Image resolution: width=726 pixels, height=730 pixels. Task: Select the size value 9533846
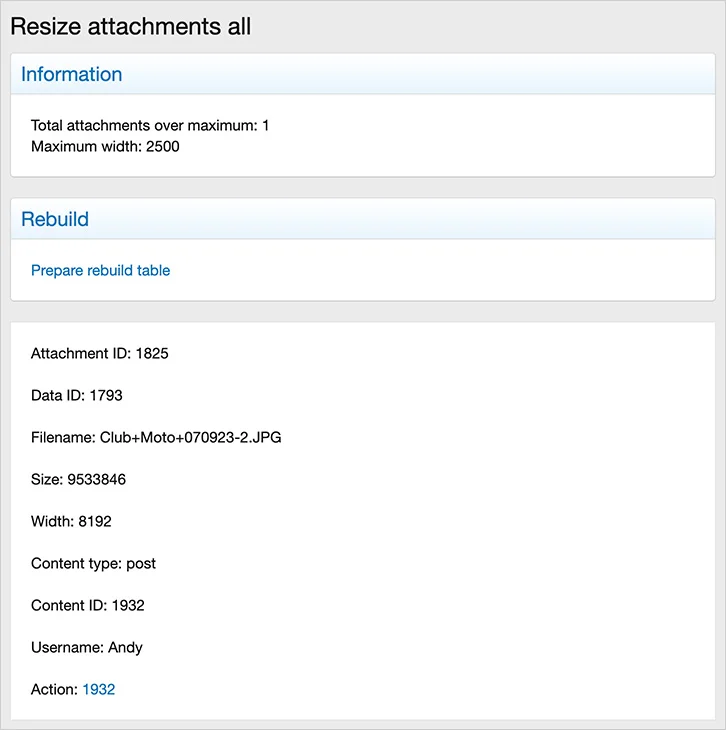(97, 479)
